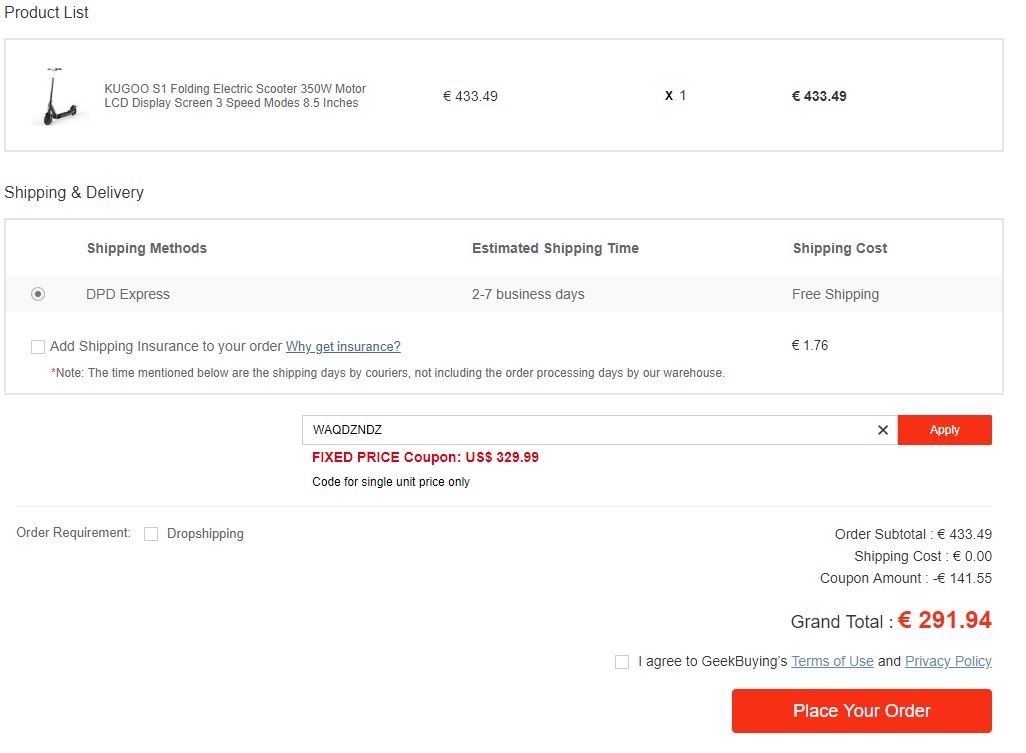Check the agree to Terms of Use checkbox

point(622,662)
